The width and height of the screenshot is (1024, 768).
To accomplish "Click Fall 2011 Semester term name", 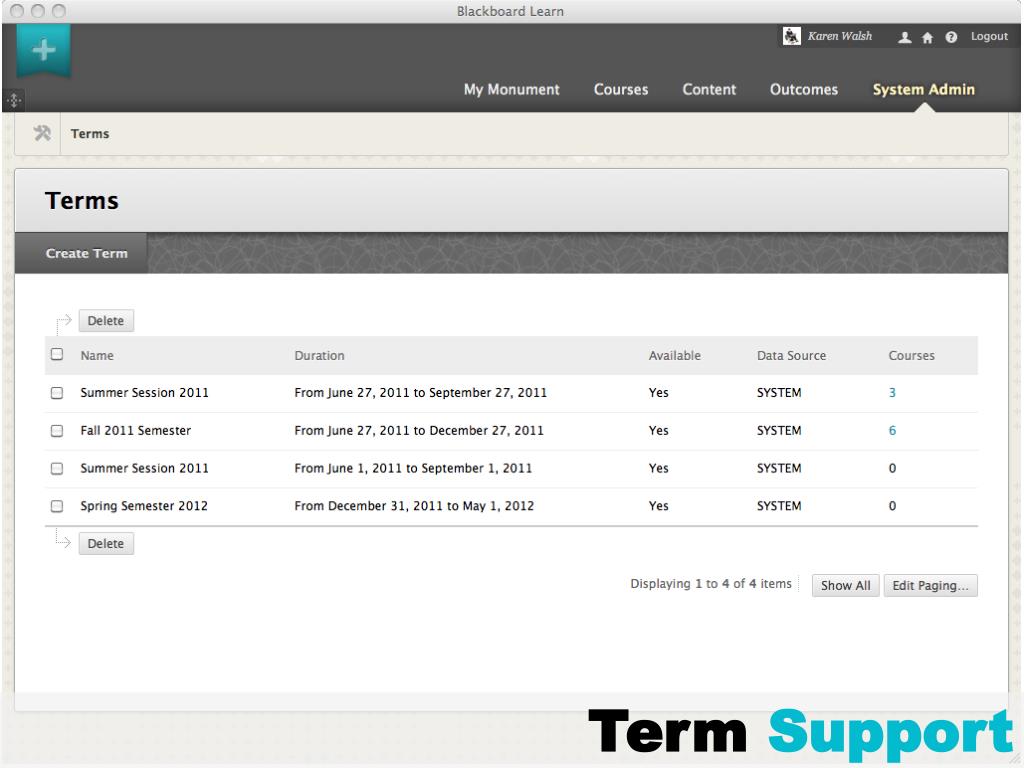I will click(135, 430).
